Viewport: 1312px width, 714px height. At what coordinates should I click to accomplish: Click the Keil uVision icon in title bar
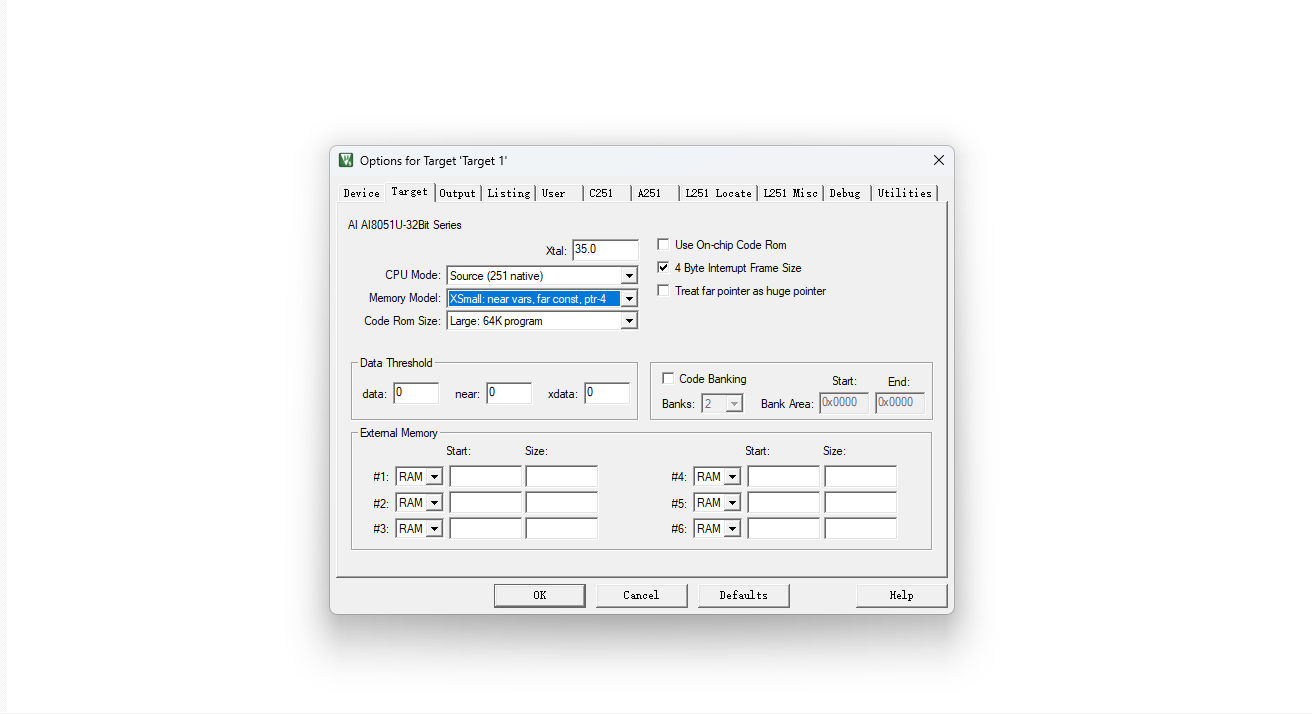point(346,160)
